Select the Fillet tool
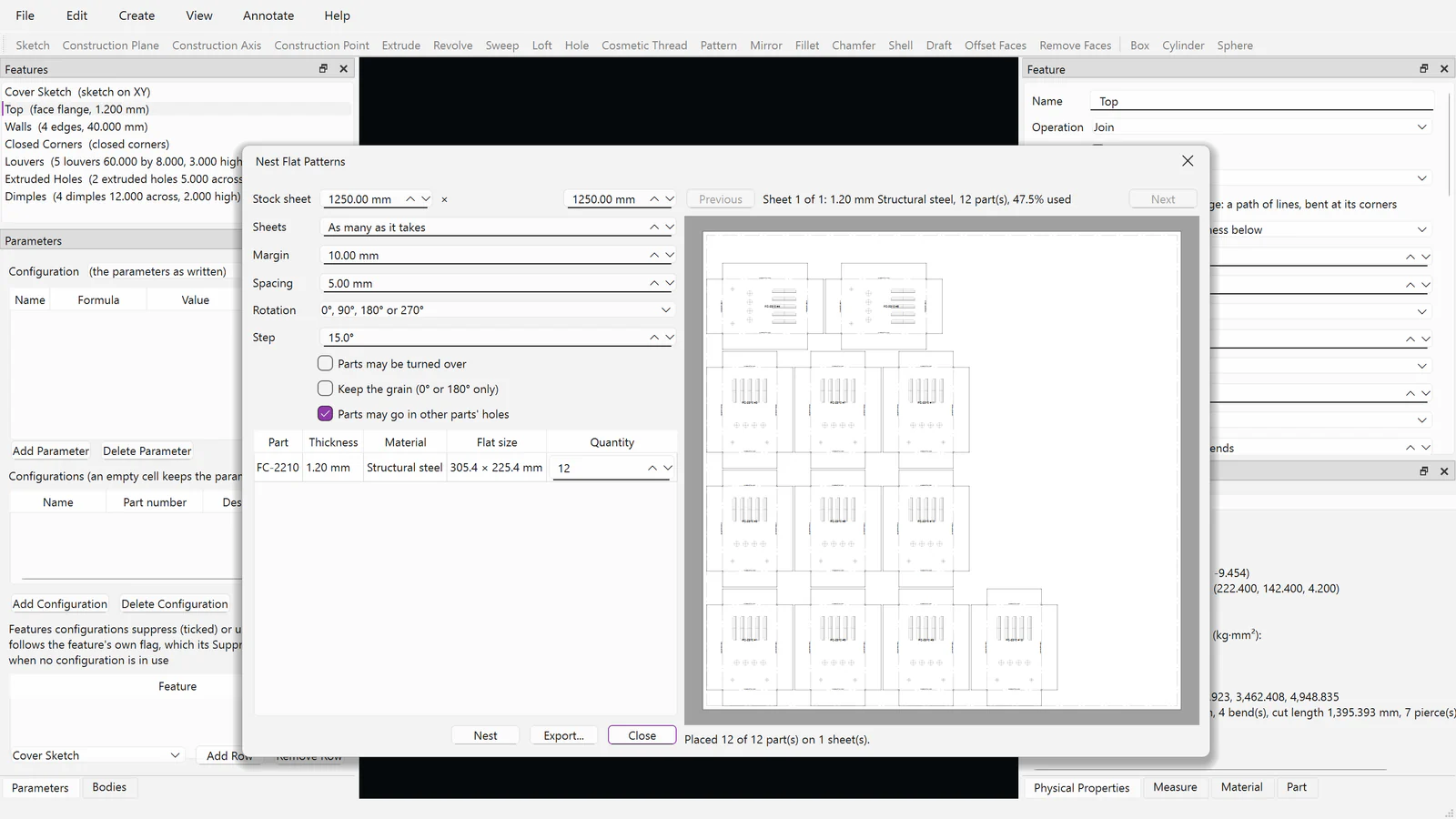 pos(807,45)
